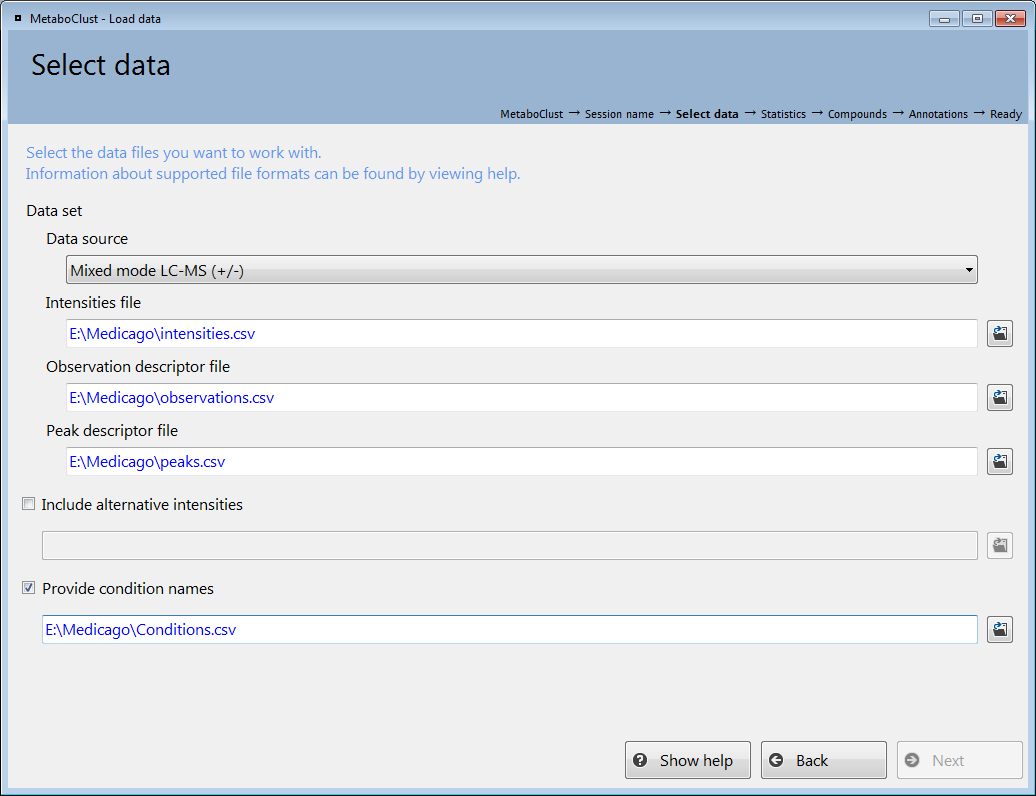The height and width of the screenshot is (796, 1036).
Task: Browse for the Observation descriptor file
Action: click(x=1000, y=398)
